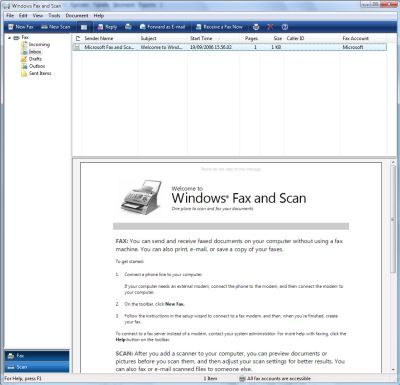
Task: Collapse the Fax tree node
Action: click(9, 38)
